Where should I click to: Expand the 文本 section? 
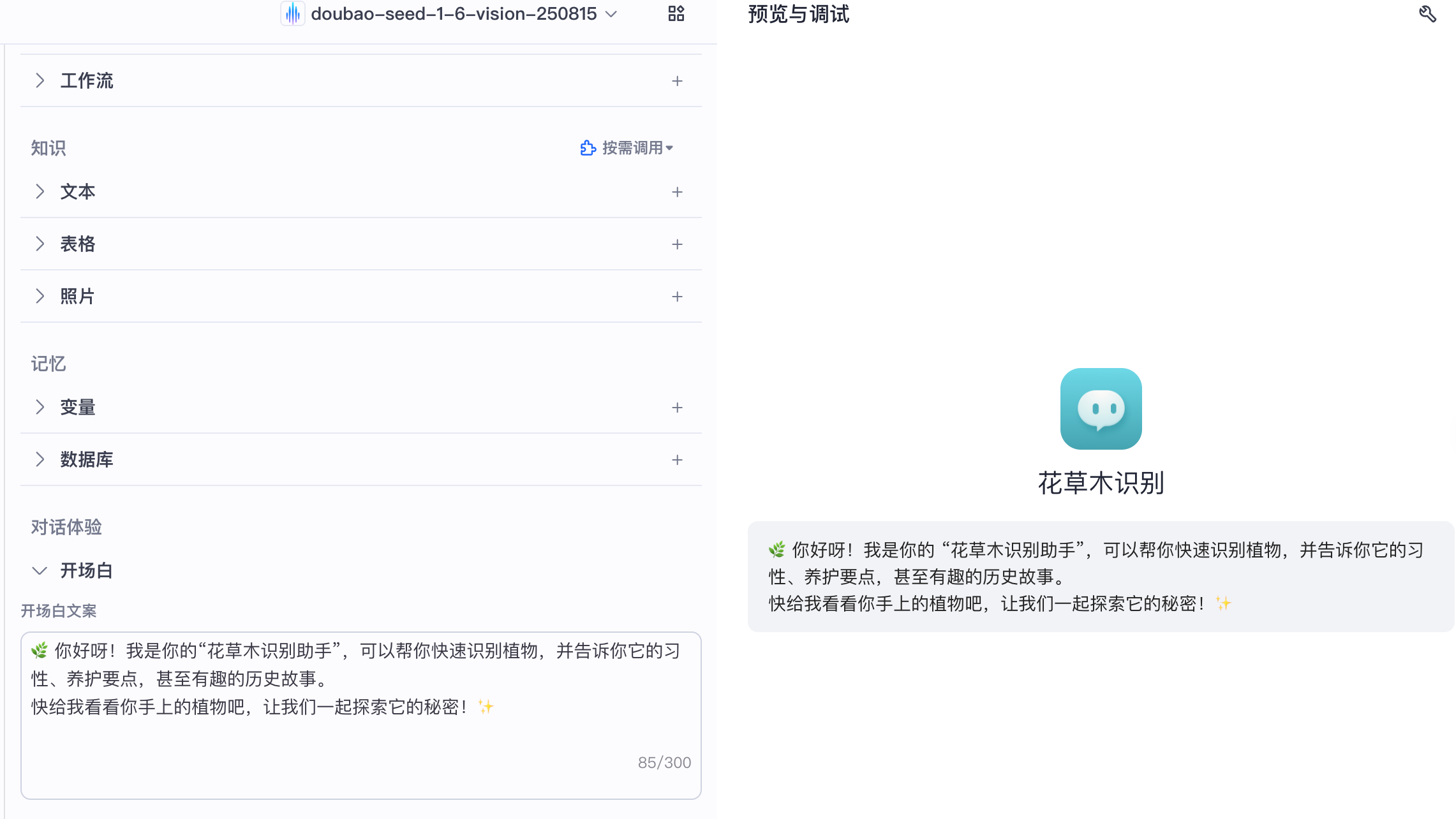click(40, 192)
